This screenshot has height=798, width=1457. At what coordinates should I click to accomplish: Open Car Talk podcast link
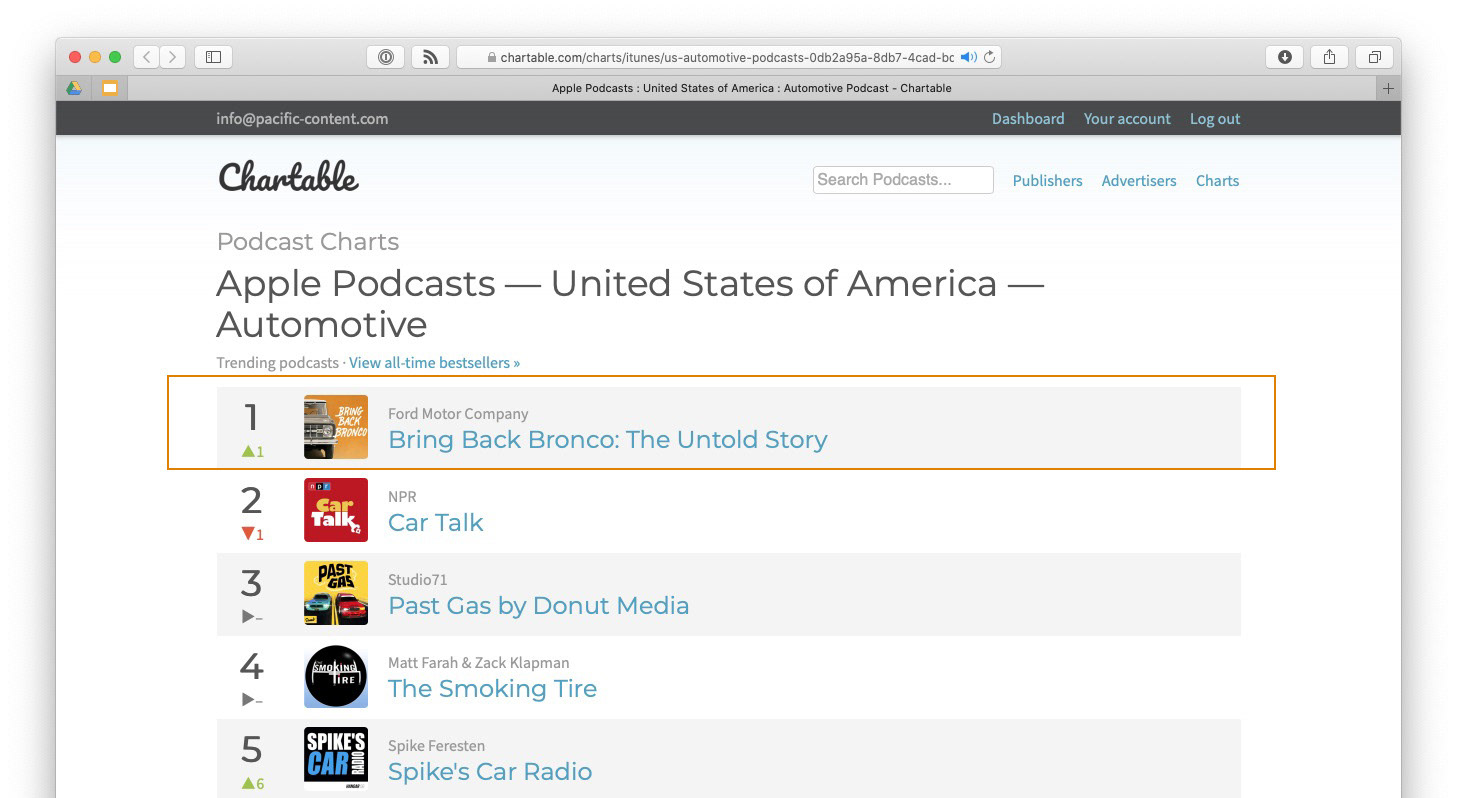[435, 523]
